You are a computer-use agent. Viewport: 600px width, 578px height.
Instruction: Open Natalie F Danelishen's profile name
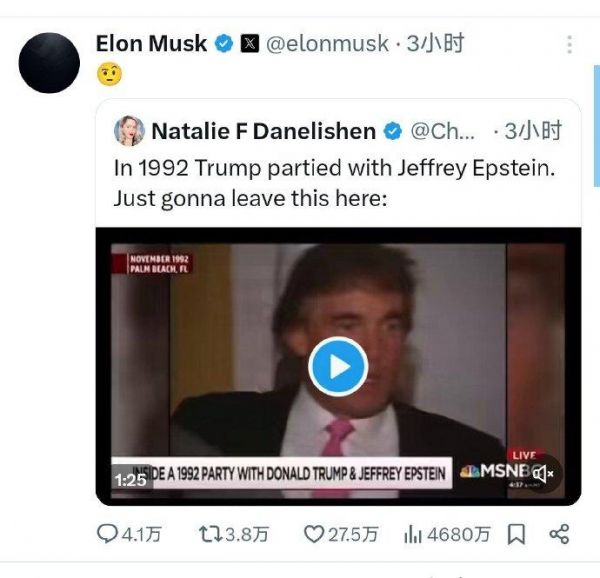[x=263, y=130]
